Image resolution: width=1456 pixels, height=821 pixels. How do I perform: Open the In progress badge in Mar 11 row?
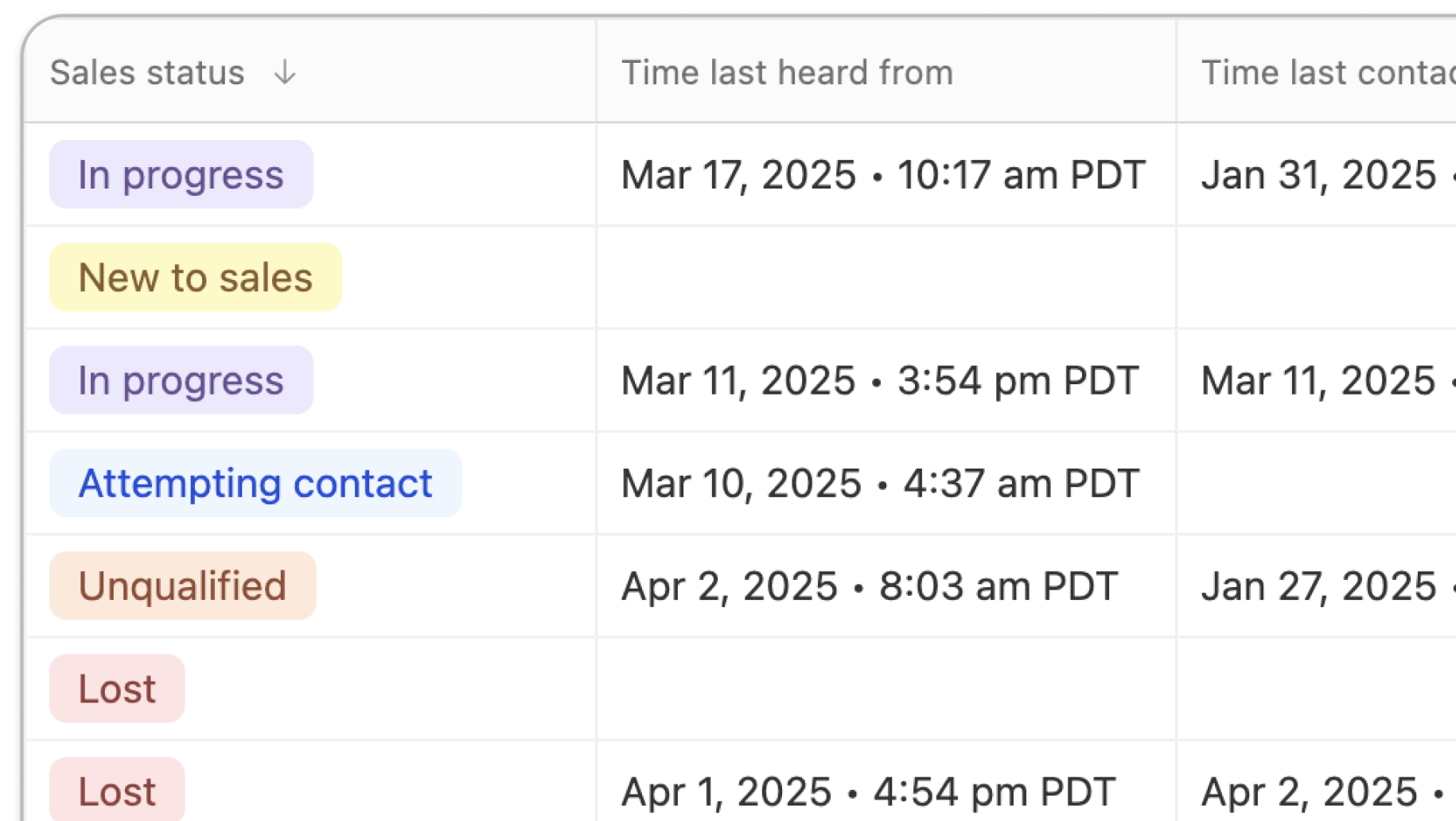point(181,380)
